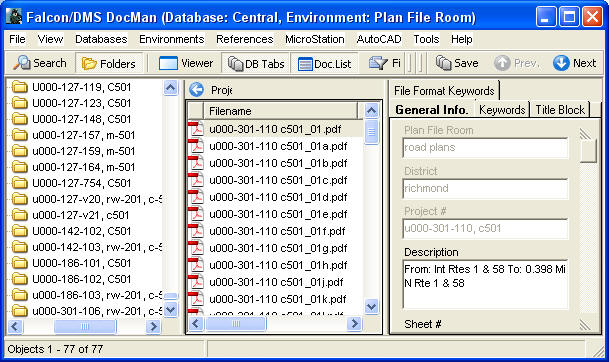Click PDF icon of u000-301-110 c501_01k.pdf

tap(196, 299)
